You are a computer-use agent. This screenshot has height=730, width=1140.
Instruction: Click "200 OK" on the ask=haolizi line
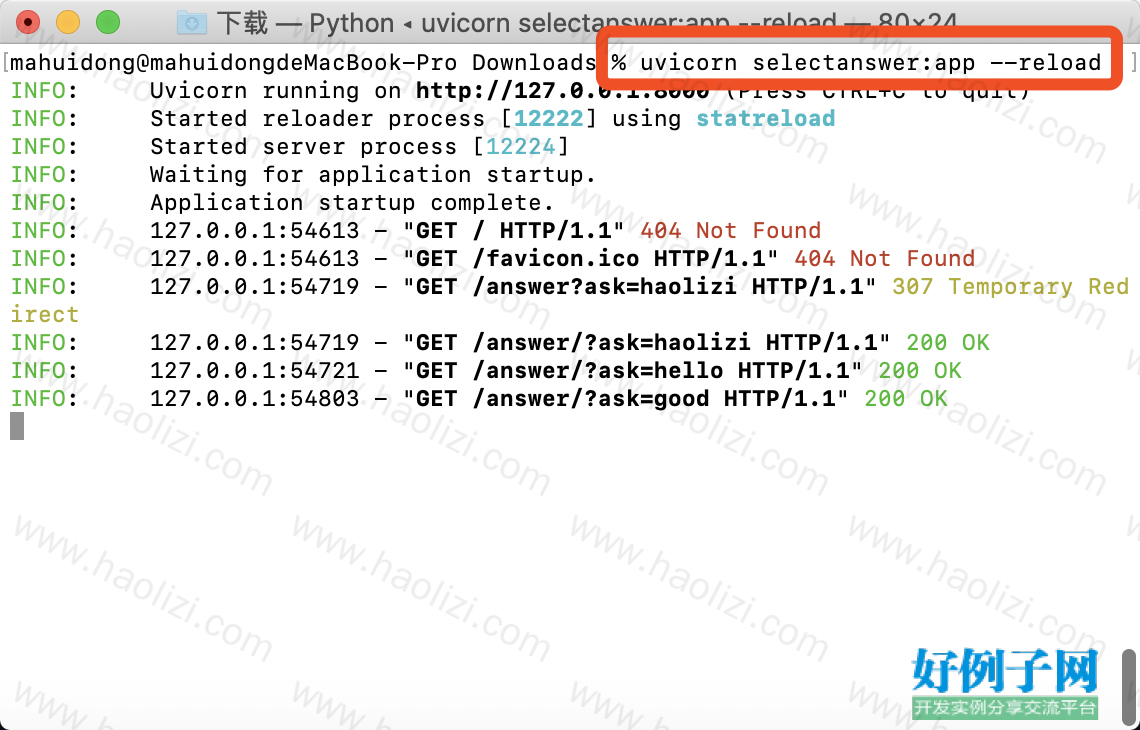[947, 342]
